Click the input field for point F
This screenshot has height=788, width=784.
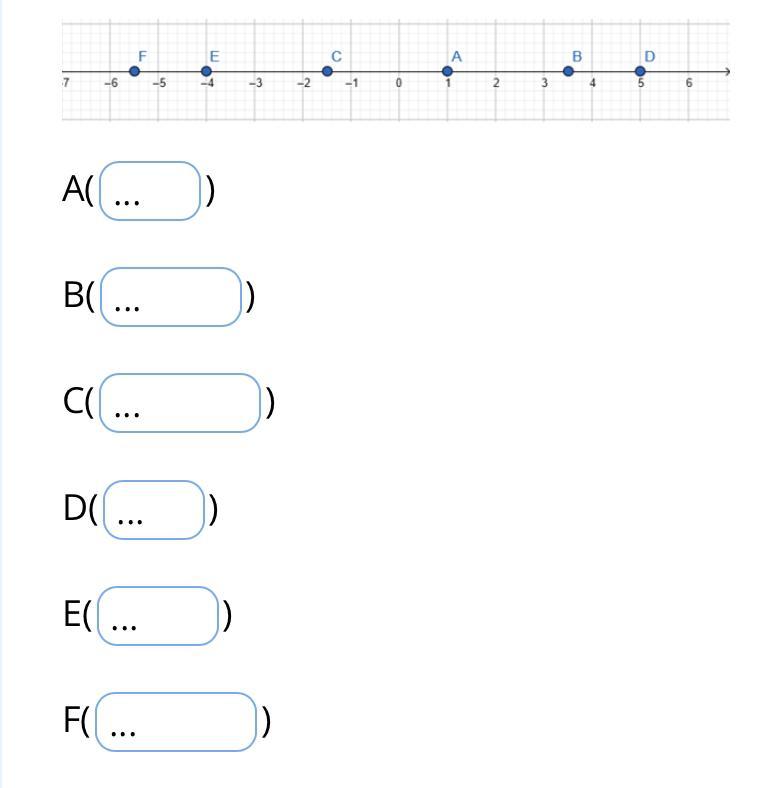[176, 722]
